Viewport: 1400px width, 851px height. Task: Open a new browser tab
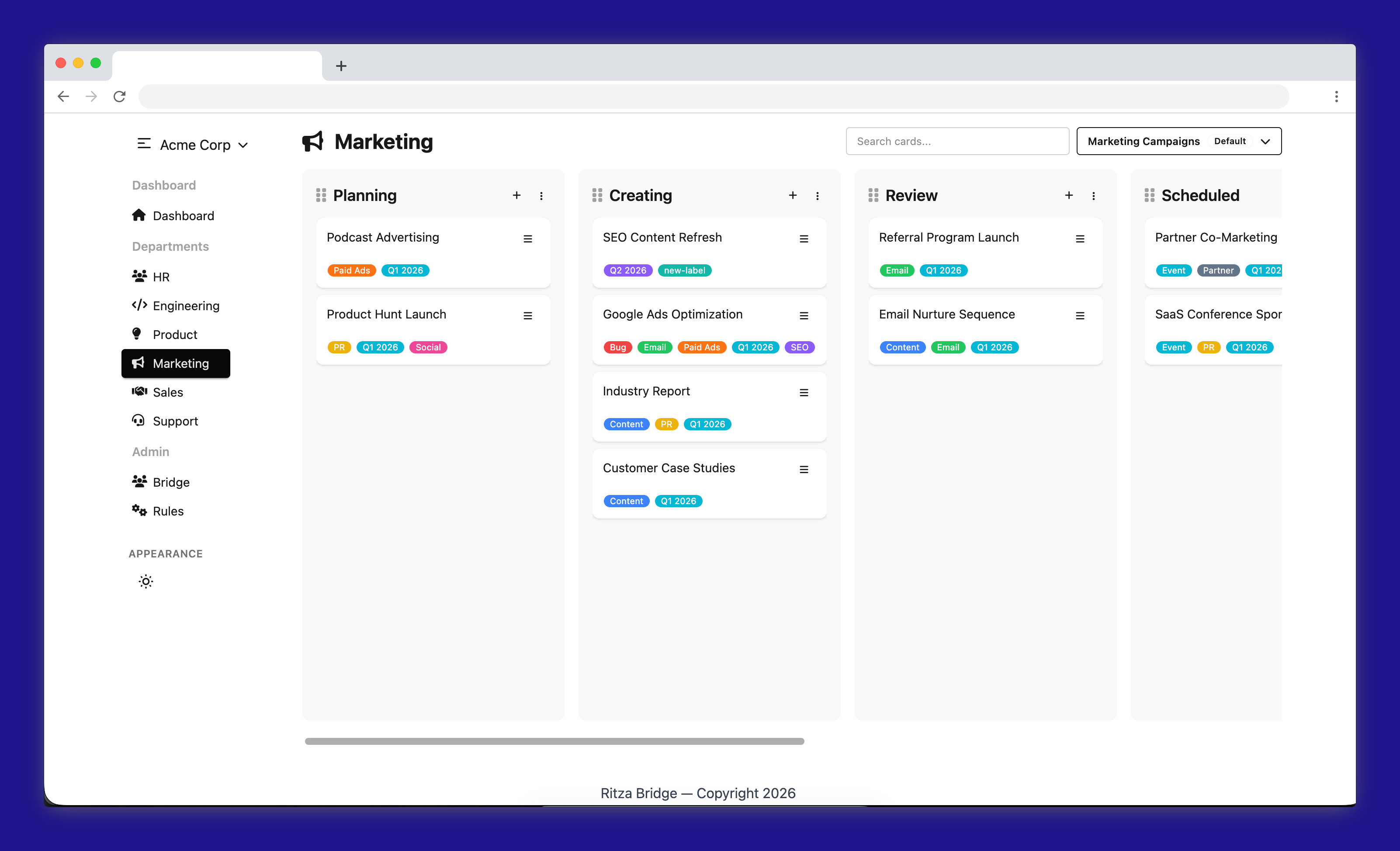point(341,66)
